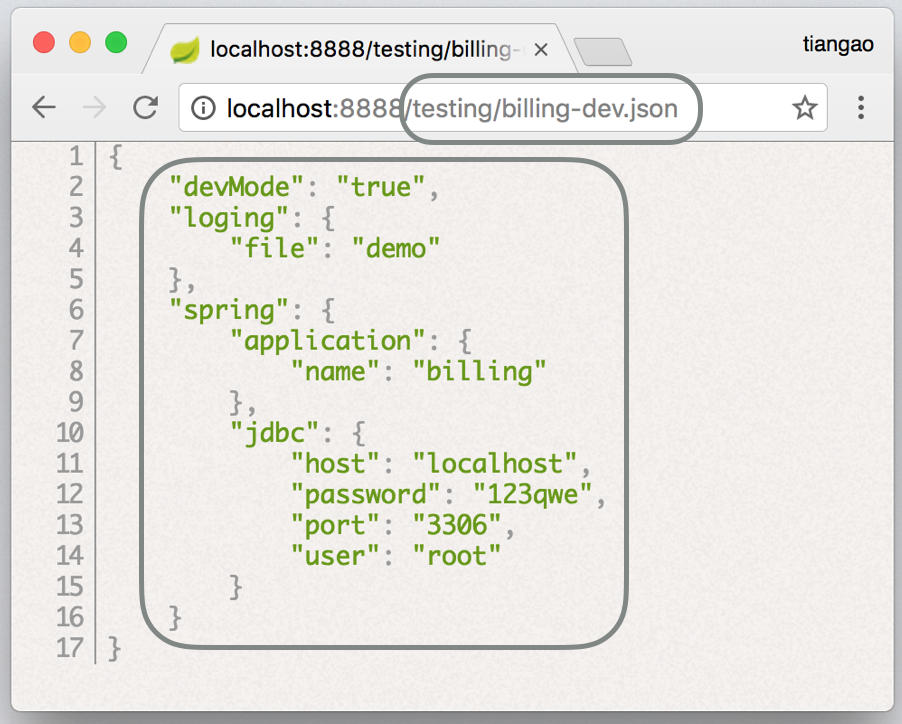Click the back navigation arrow
Viewport: 902px width, 724px height.
pos(45,108)
